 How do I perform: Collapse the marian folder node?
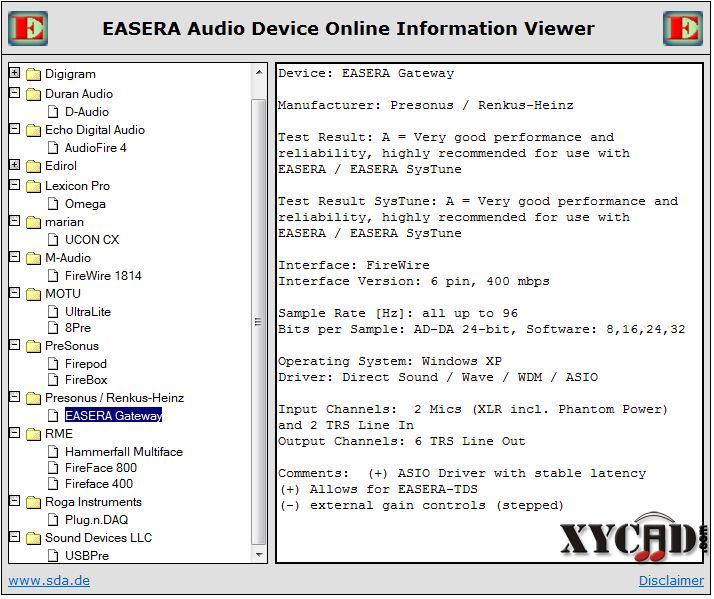[x=15, y=221]
